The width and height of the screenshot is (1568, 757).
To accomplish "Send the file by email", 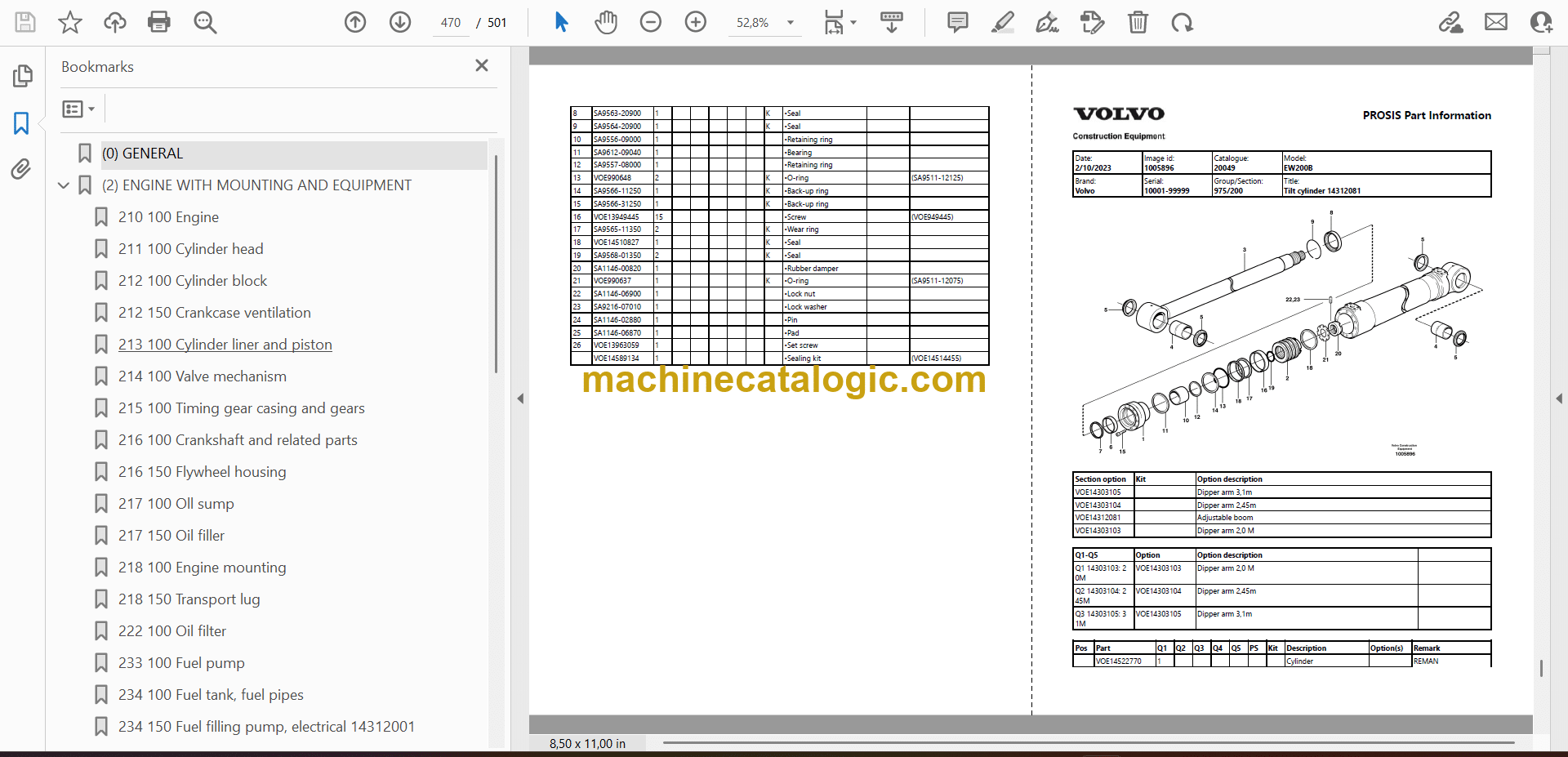I will tap(1496, 22).
